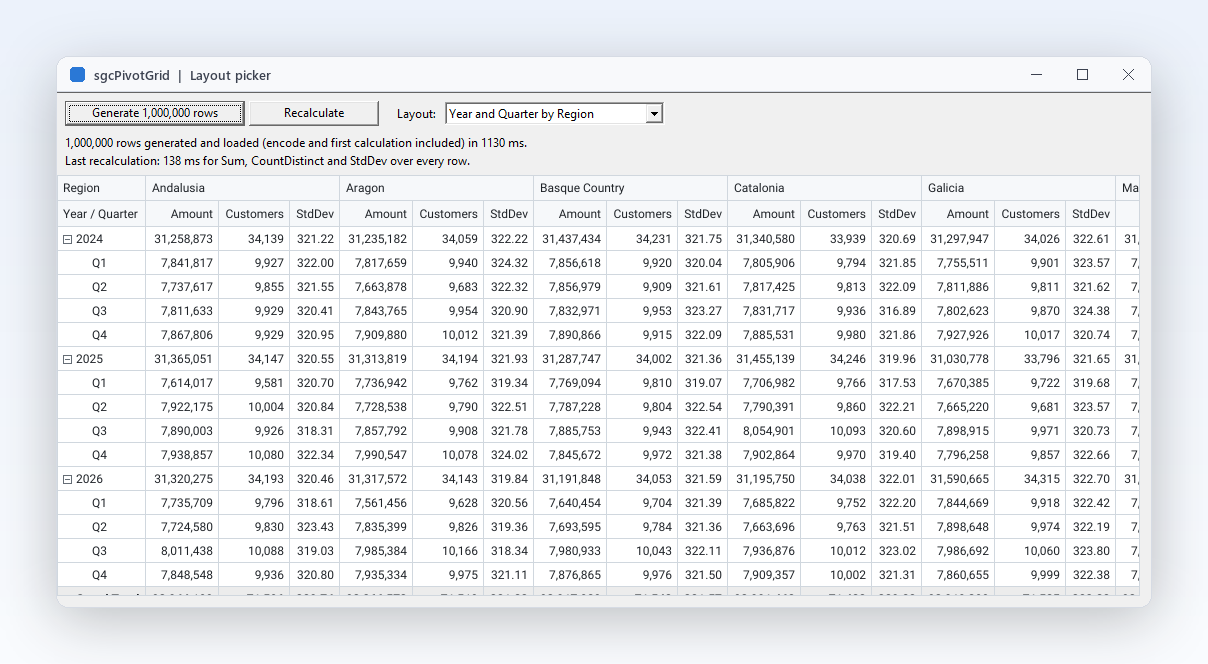Select the Andalusia region header

coord(243,188)
